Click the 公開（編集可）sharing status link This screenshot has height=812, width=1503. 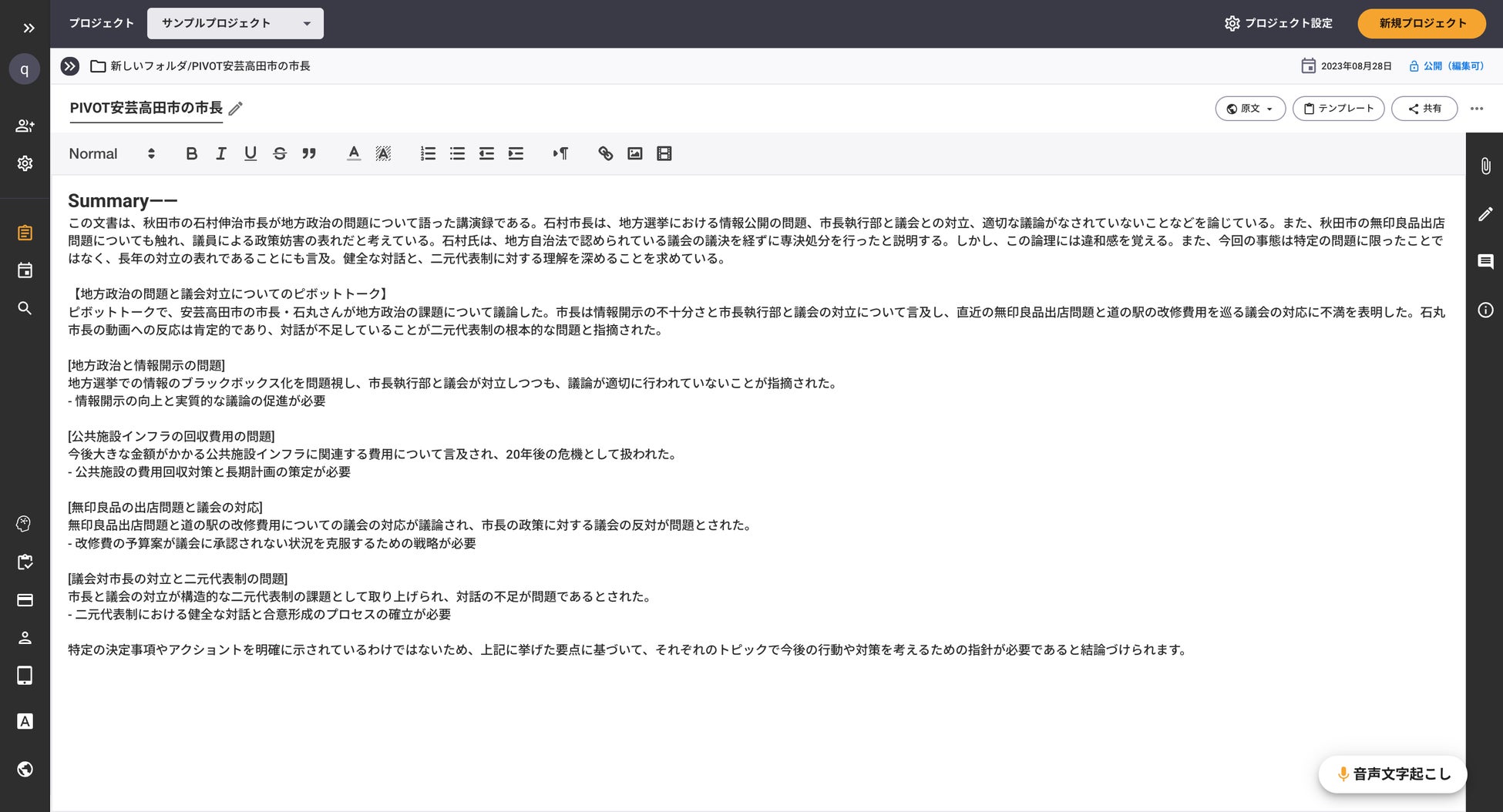1446,66
